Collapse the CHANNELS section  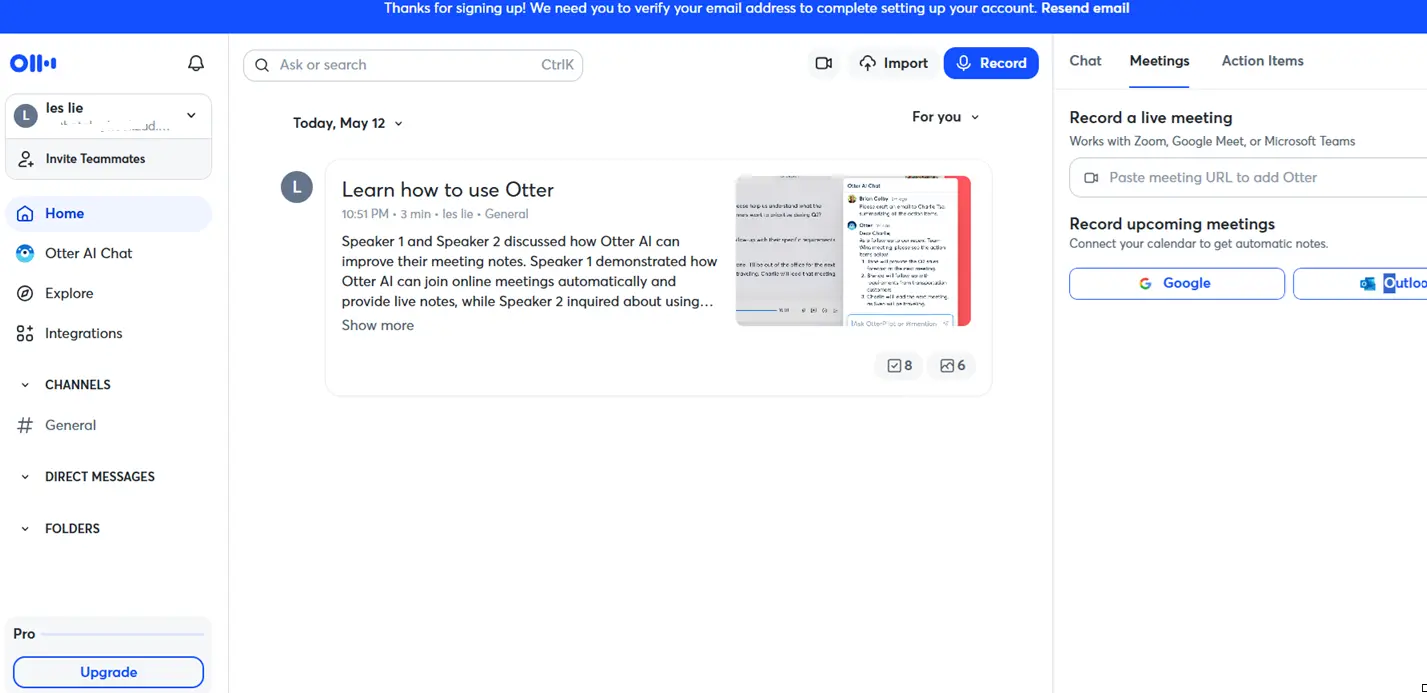(25, 385)
